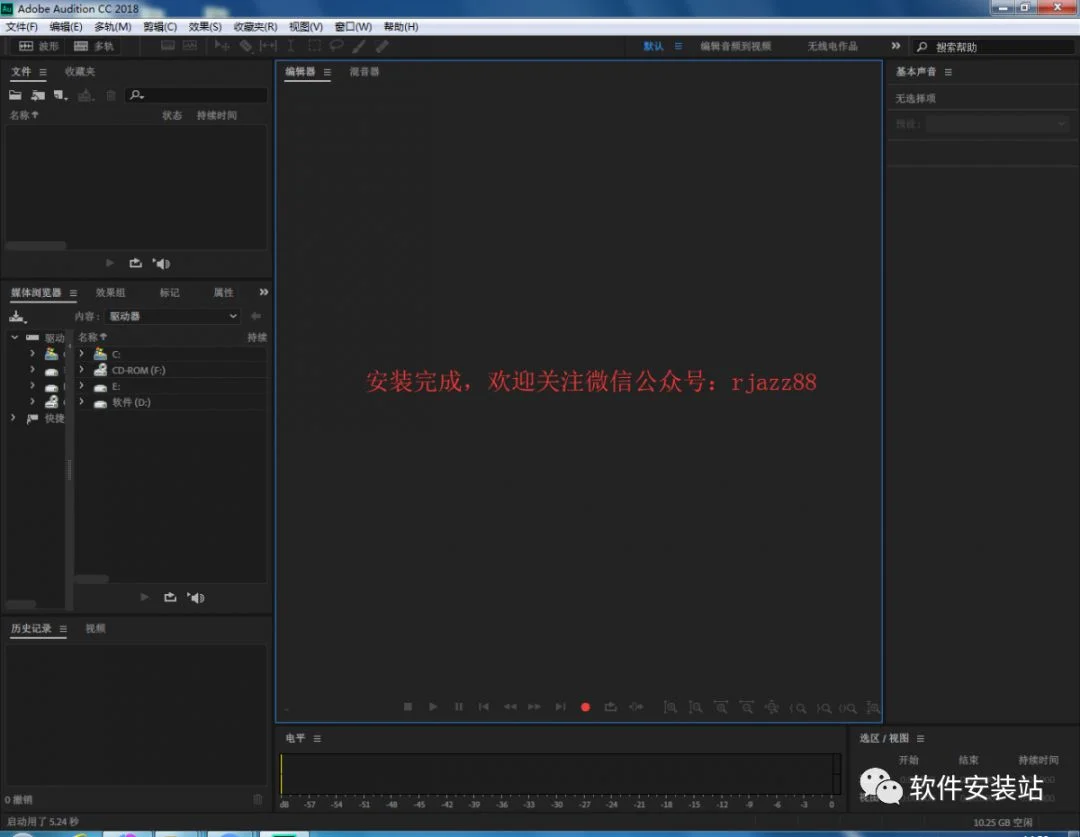Open file folder icon in Files panel
This screenshot has height=837, width=1080.
[x=15, y=95]
